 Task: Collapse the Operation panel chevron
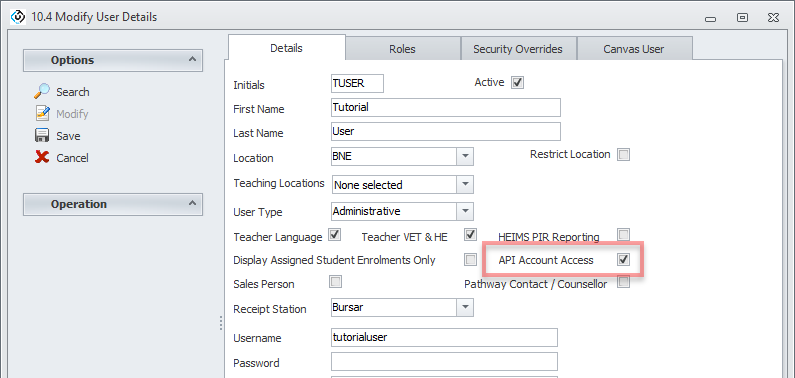coord(192,203)
